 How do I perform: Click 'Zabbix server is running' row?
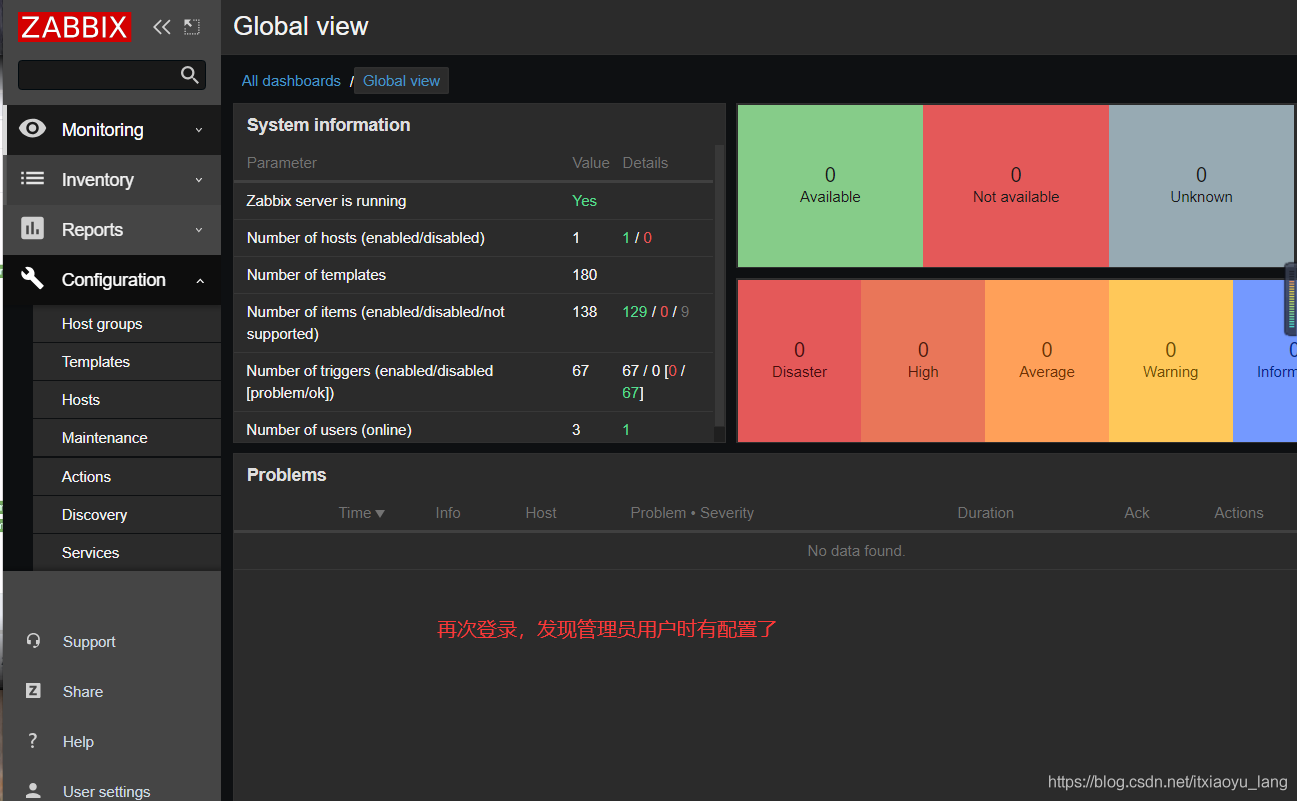pyautogui.click(x=474, y=201)
